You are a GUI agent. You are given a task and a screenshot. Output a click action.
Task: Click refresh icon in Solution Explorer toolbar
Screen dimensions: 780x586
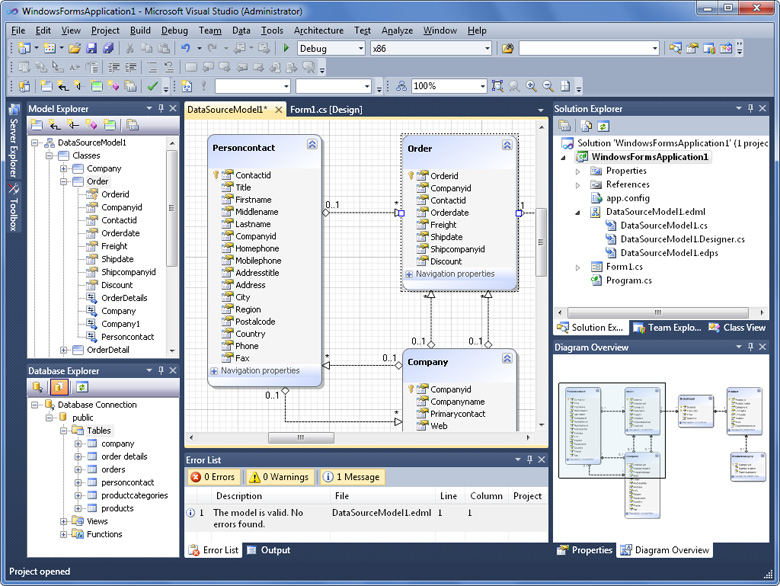[603, 126]
